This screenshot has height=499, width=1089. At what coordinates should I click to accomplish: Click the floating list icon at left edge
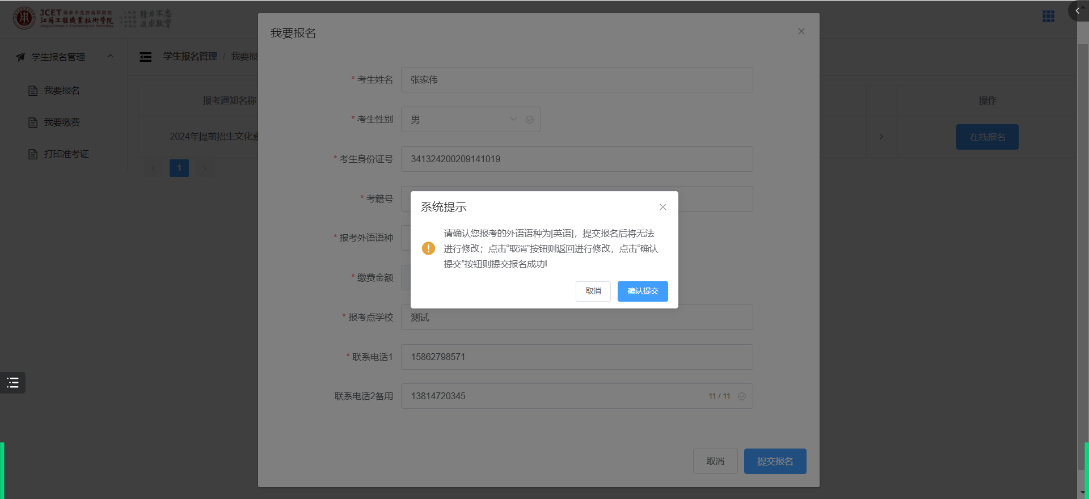pos(13,382)
